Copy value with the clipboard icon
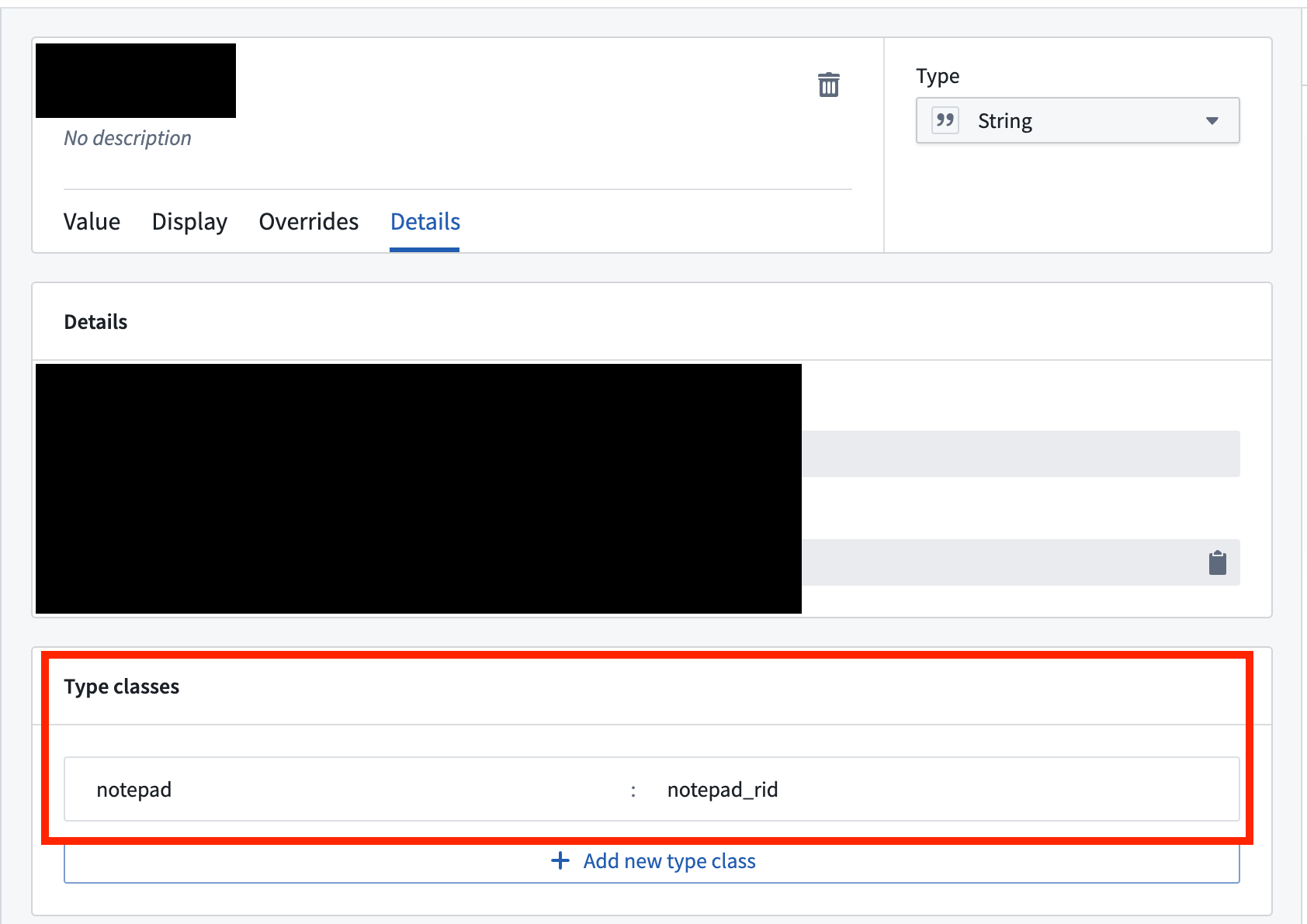Screen dimensions: 1307x924 (1218, 562)
